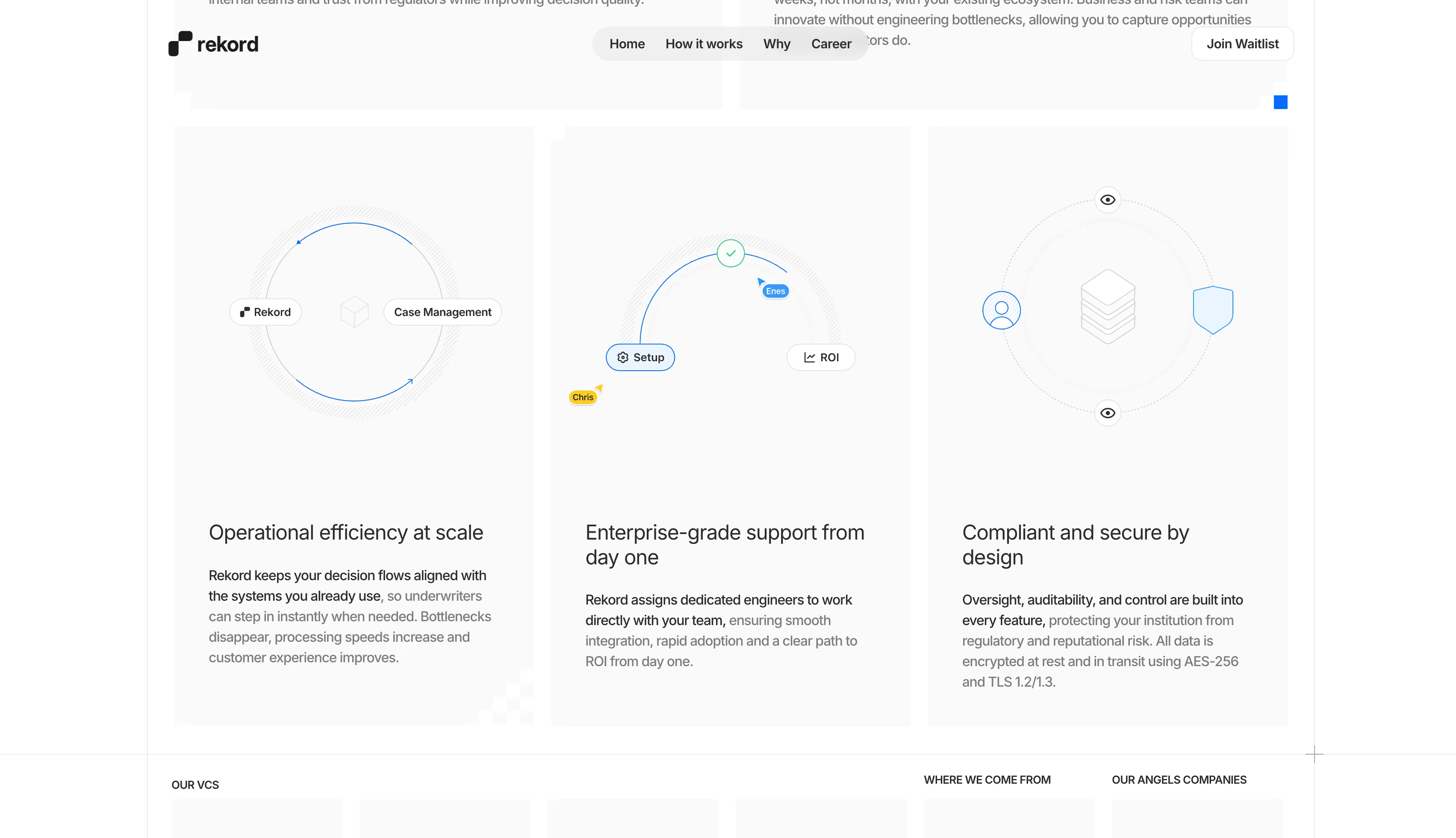Image resolution: width=1456 pixels, height=838 pixels.
Task: Click the stacked layers database icon
Action: tap(1107, 307)
